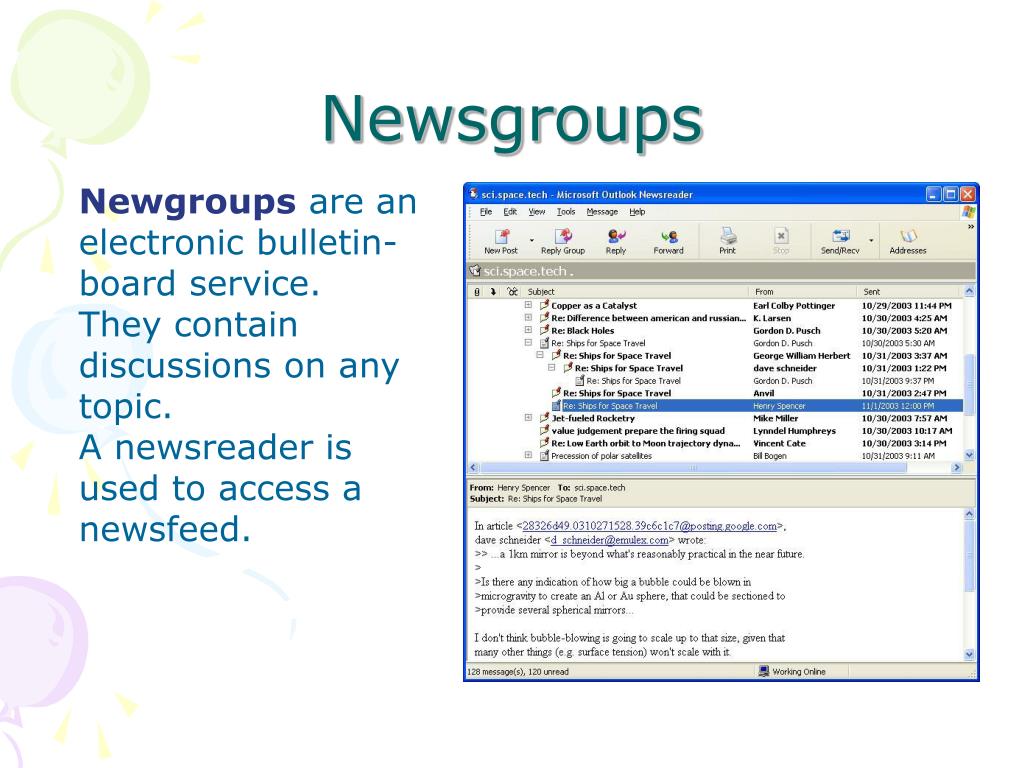Click the Outlook Newsreader title bar icon

pos(474,194)
